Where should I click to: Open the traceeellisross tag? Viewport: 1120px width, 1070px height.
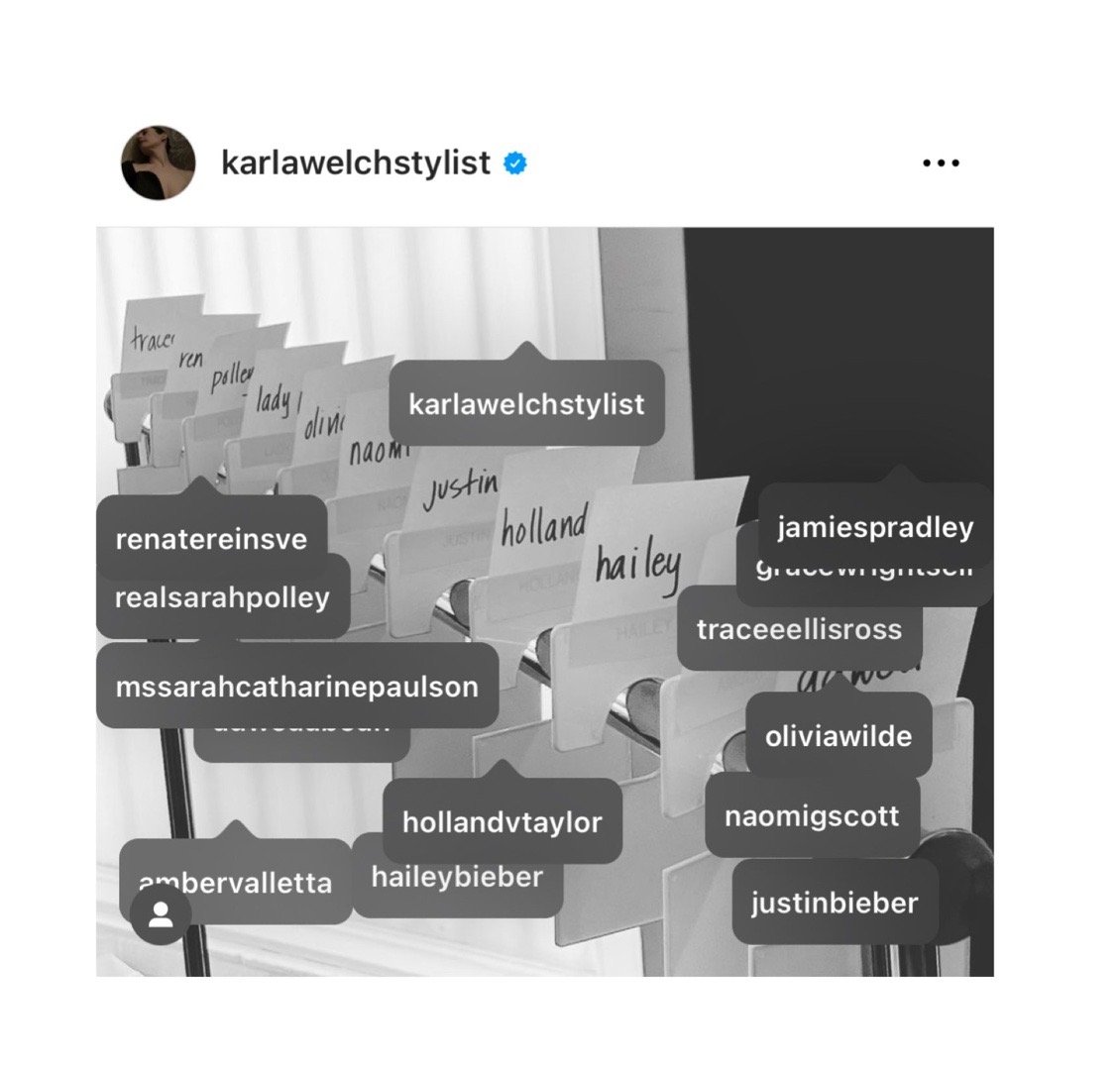[x=799, y=629]
